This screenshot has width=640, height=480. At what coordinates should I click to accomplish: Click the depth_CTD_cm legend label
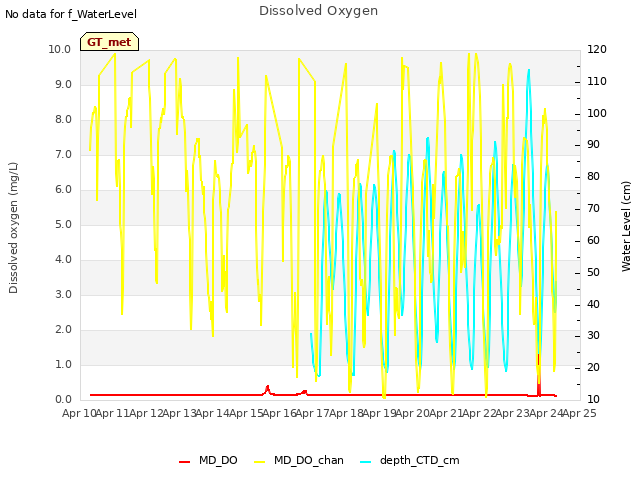(420, 460)
